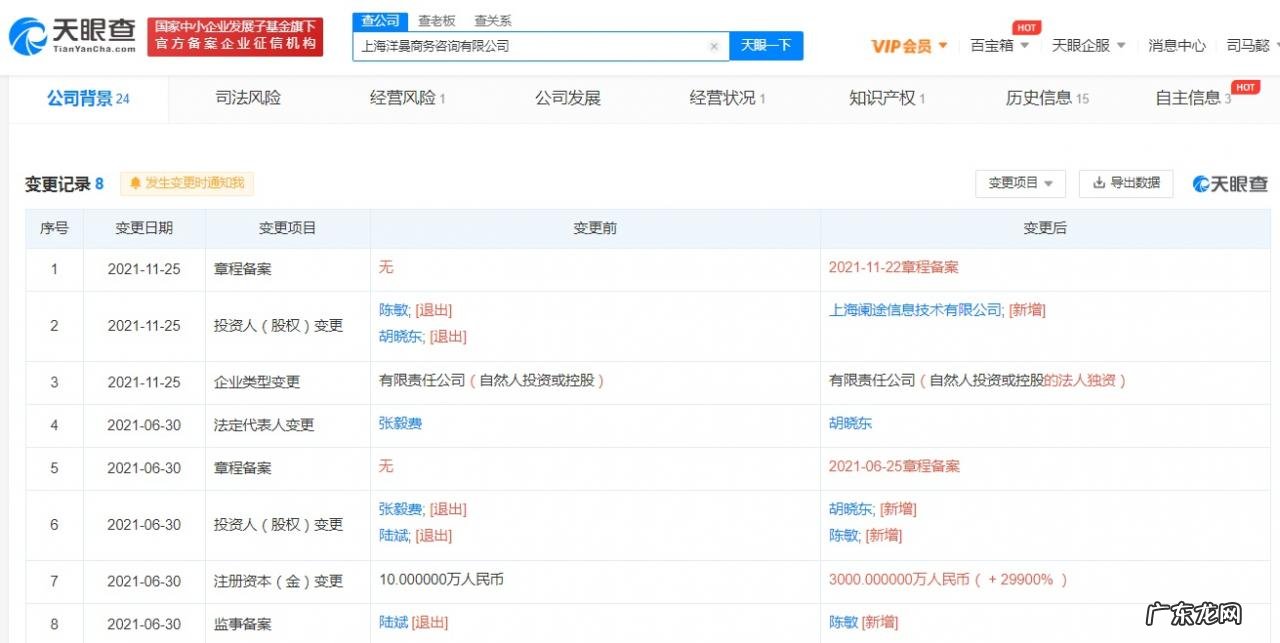
Task: Click the HOT badge above 百宝箱
Action: click(x=1026, y=28)
